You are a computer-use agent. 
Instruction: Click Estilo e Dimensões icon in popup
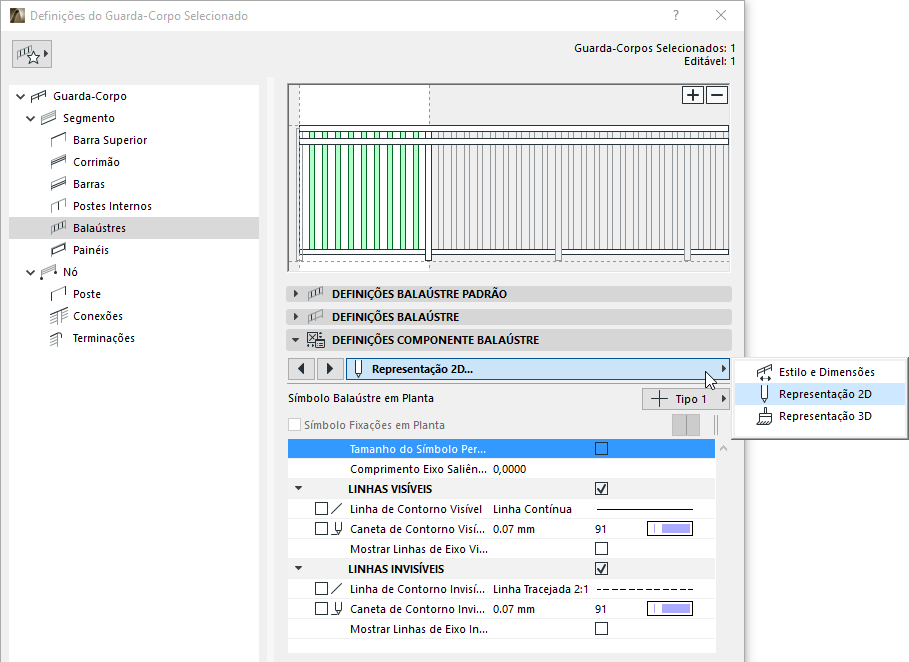click(764, 372)
